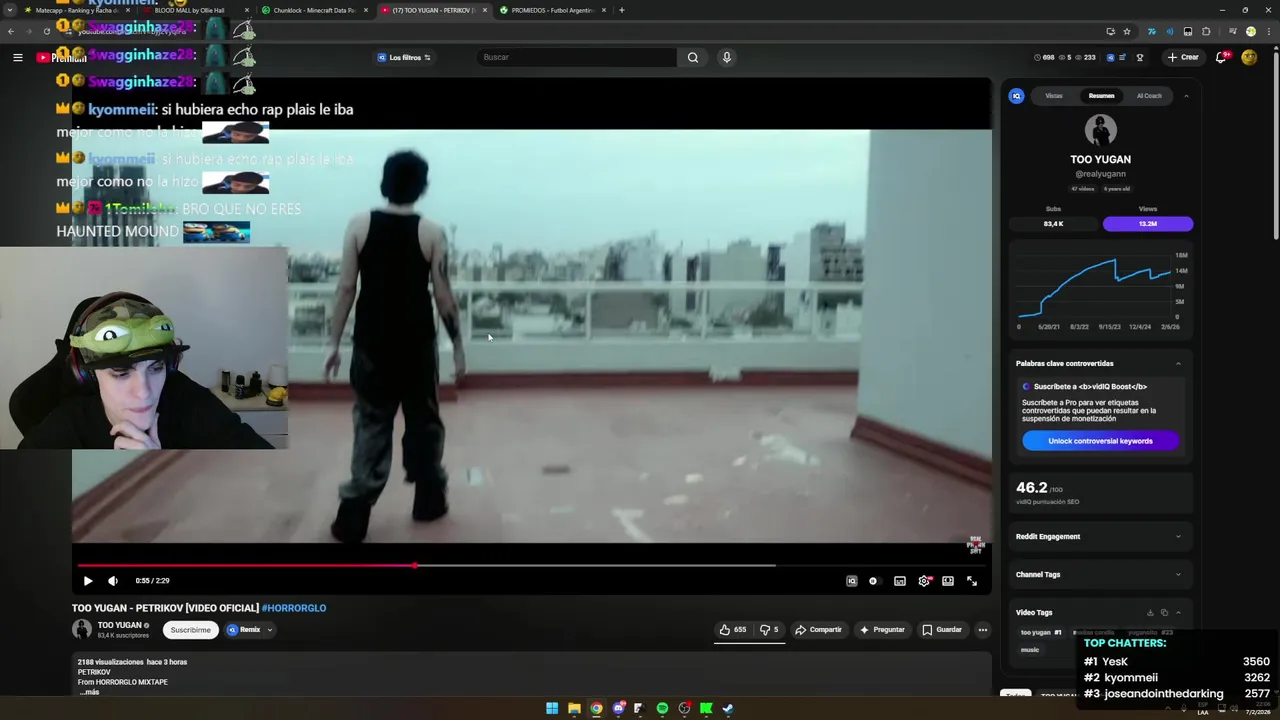Toggle autoplay switch in the player
Image resolution: width=1280 pixels, height=720 pixels.
pos(874,581)
